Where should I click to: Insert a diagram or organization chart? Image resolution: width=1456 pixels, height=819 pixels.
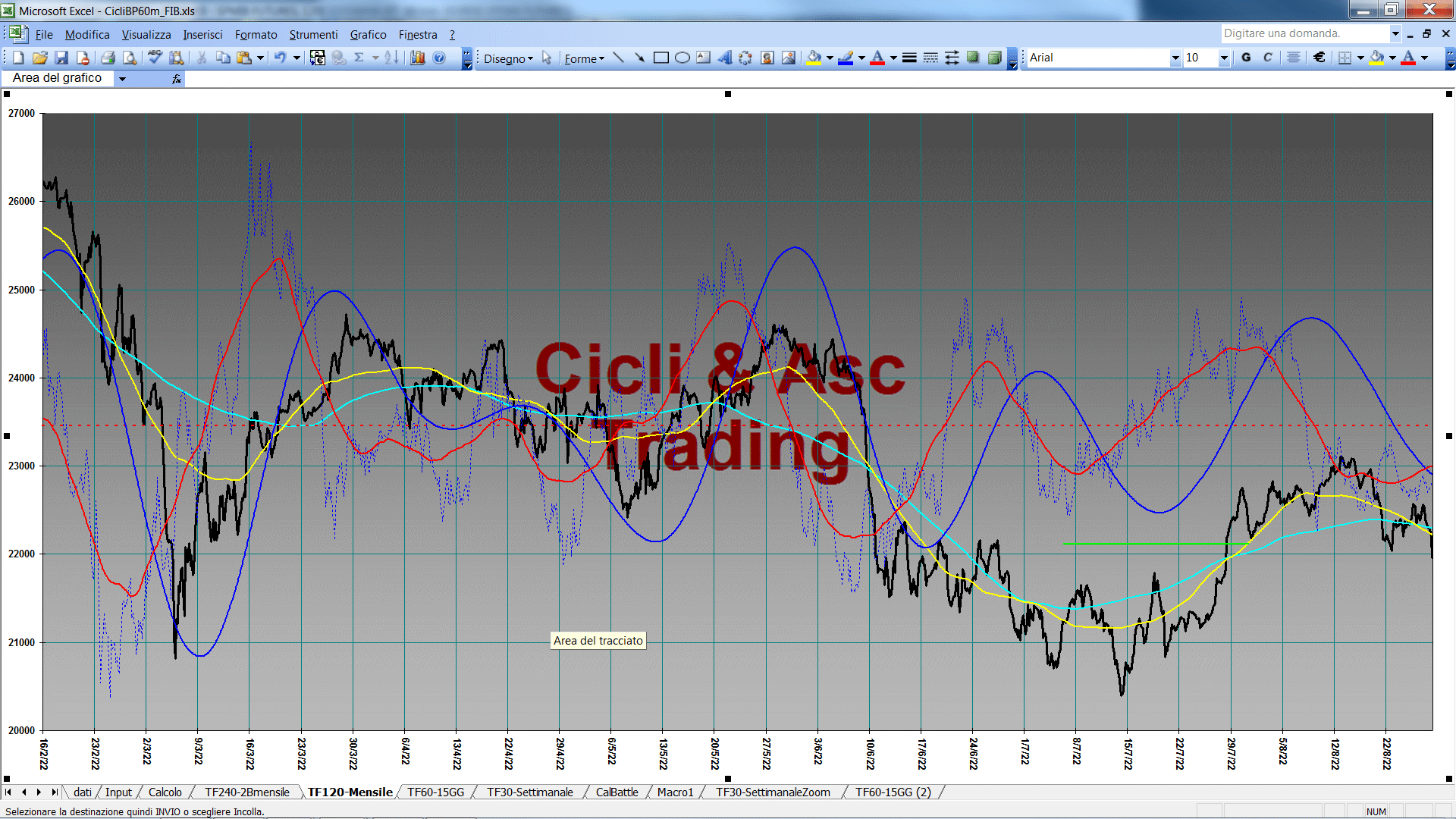746,58
